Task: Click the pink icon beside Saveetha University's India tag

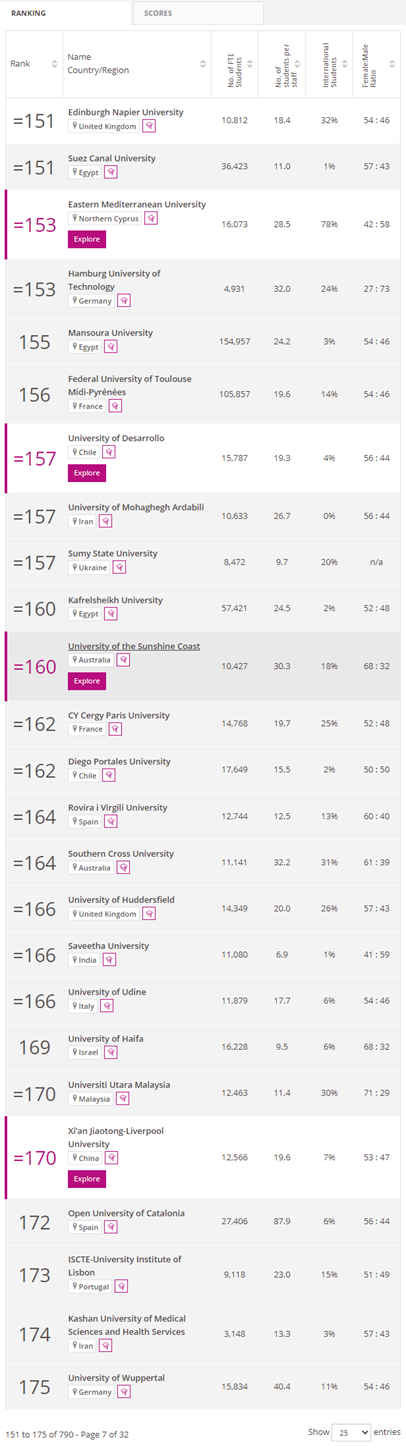Action: pos(109,960)
